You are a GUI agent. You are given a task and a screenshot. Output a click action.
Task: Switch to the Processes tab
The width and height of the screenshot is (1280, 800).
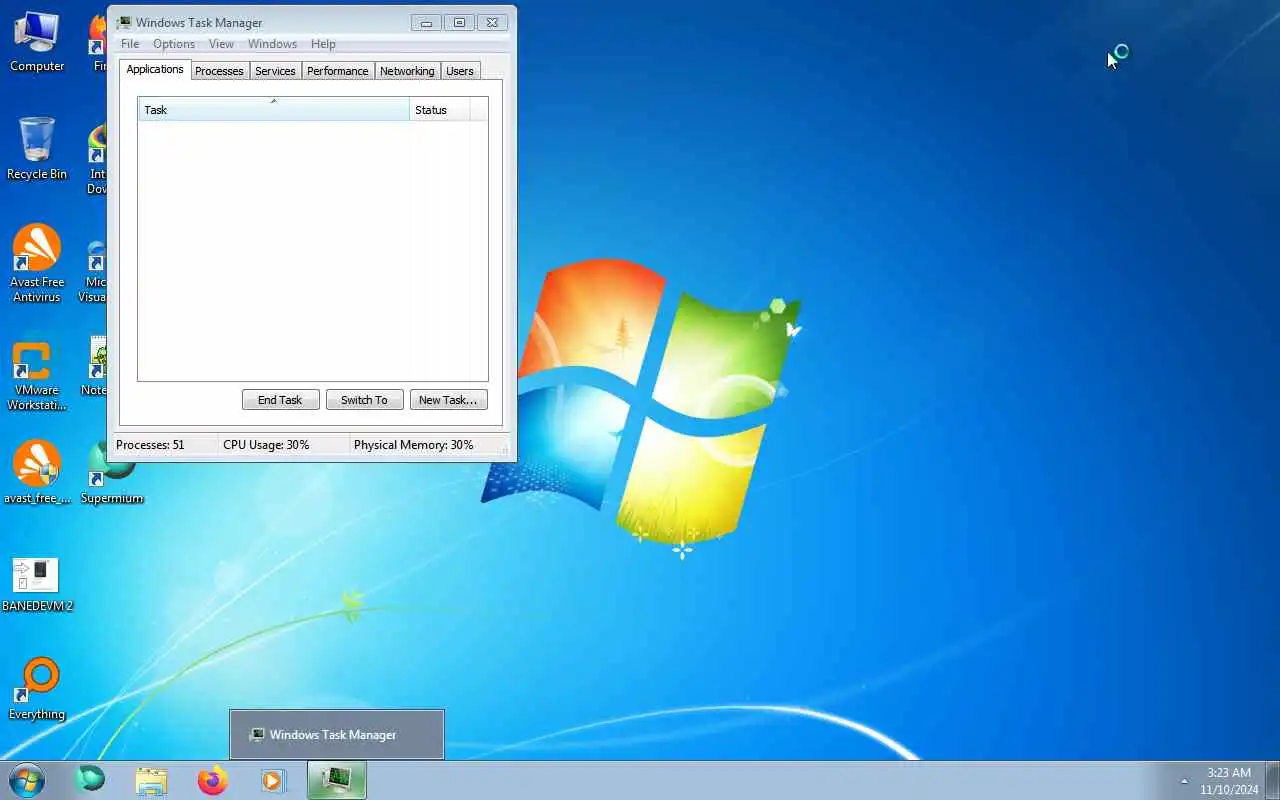coord(219,71)
